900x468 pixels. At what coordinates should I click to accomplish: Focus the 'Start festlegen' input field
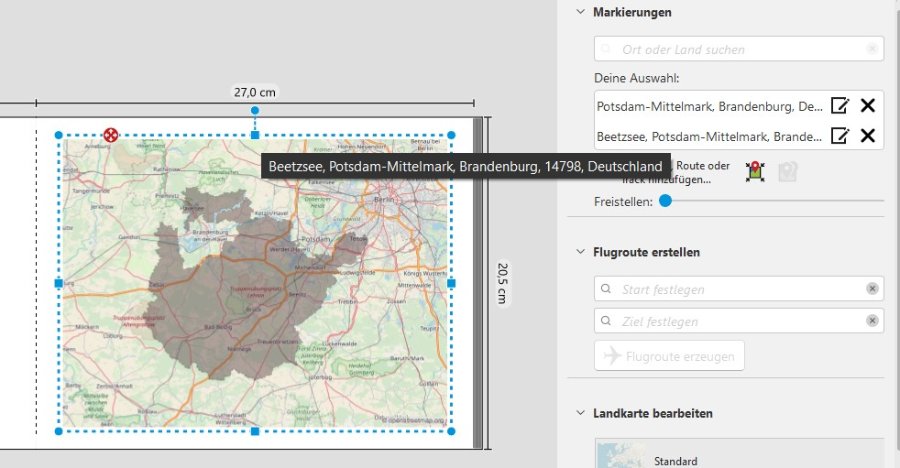[x=735, y=289]
